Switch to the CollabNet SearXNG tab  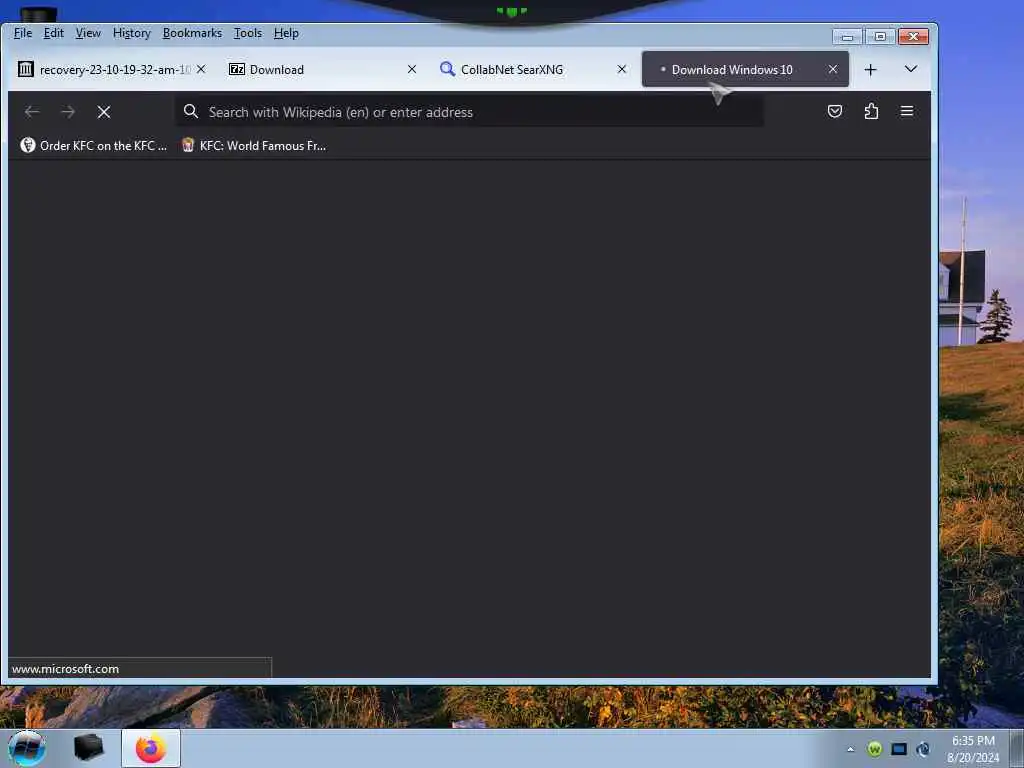533,69
